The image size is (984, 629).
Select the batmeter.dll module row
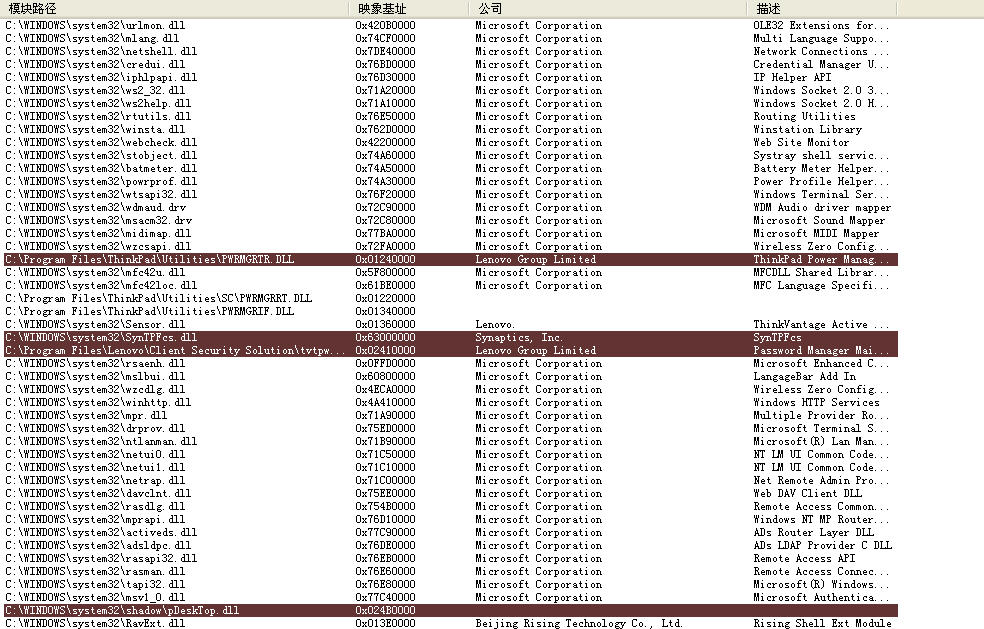click(451, 168)
